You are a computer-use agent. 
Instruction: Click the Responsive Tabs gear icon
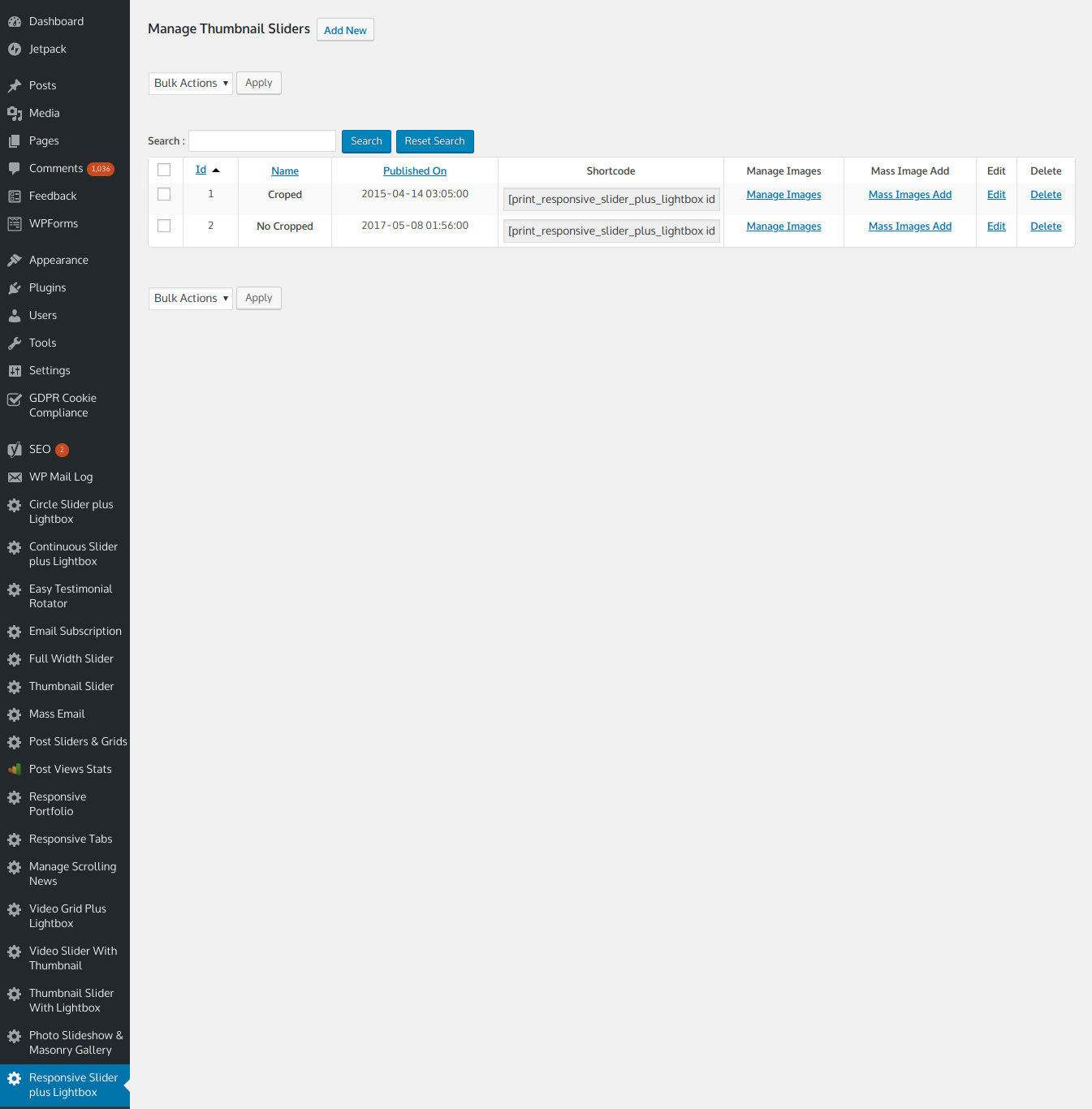pyautogui.click(x=15, y=839)
